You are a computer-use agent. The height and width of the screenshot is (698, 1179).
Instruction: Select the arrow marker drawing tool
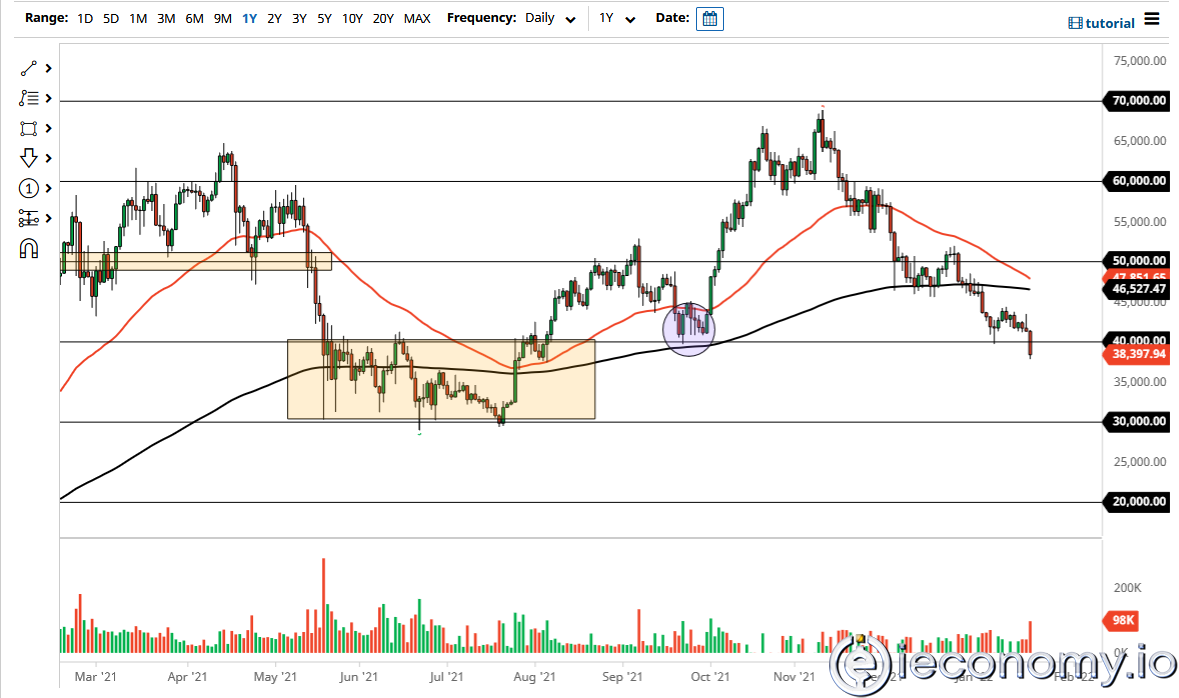pyautogui.click(x=27, y=158)
